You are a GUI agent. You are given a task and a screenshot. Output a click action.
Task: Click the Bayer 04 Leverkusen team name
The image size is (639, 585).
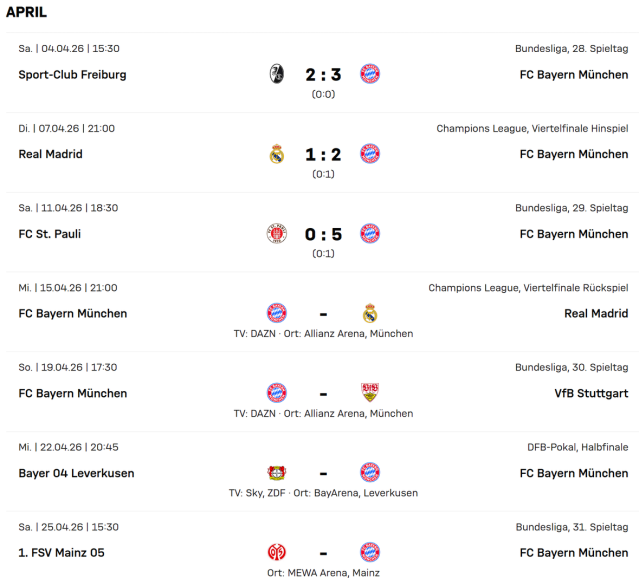[76, 473]
